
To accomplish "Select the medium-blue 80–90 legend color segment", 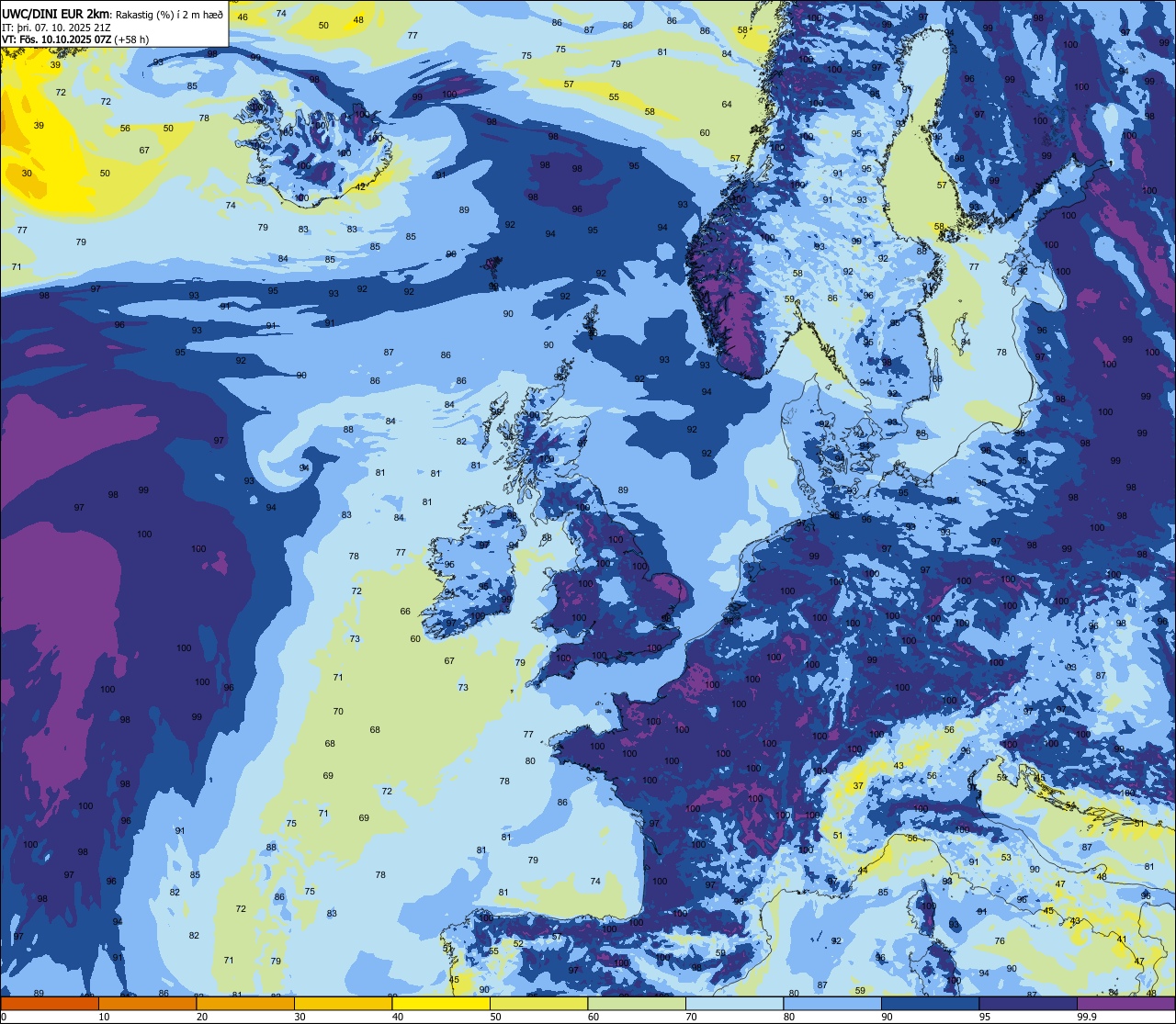I will tap(832, 1003).
